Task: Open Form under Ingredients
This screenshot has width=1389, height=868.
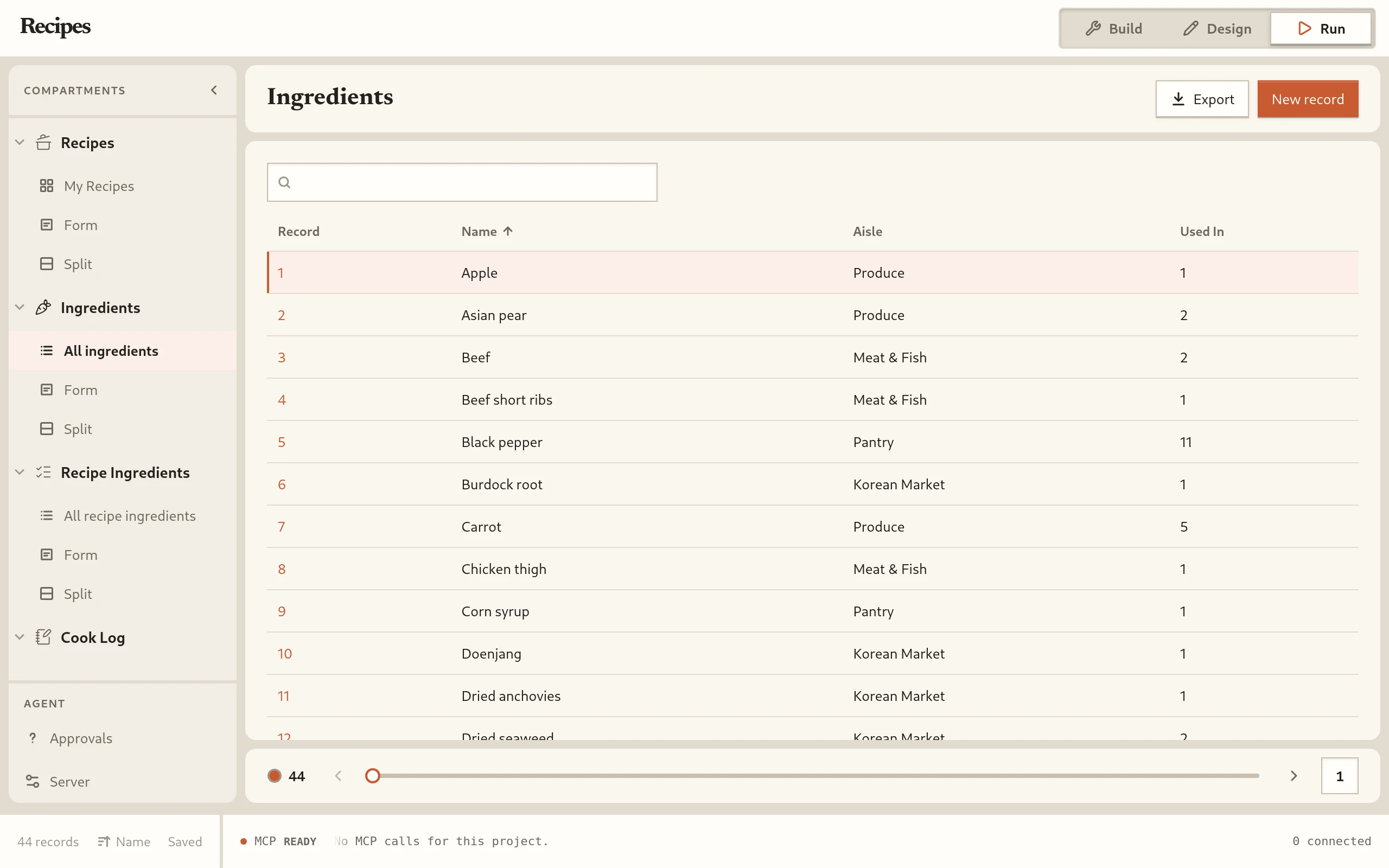Action: (x=122, y=390)
